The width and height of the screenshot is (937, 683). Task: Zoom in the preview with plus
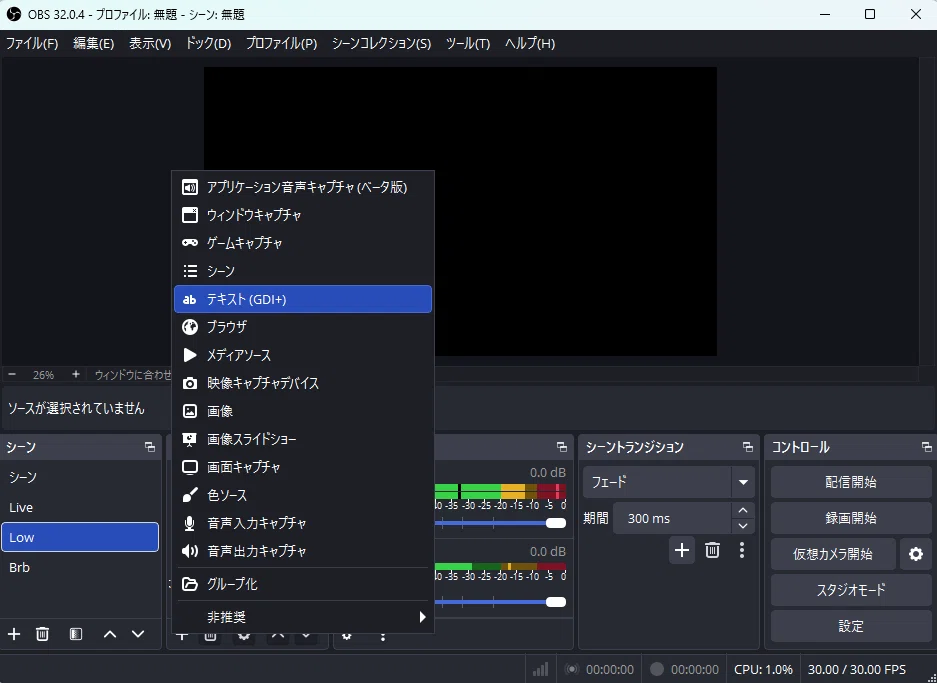[75, 374]
